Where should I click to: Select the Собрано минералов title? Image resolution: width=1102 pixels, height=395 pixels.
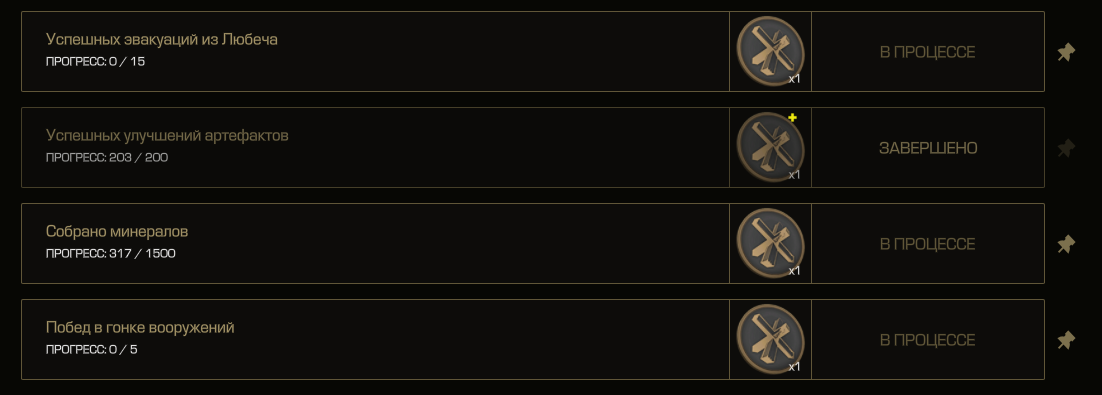[x=117, y=231]
